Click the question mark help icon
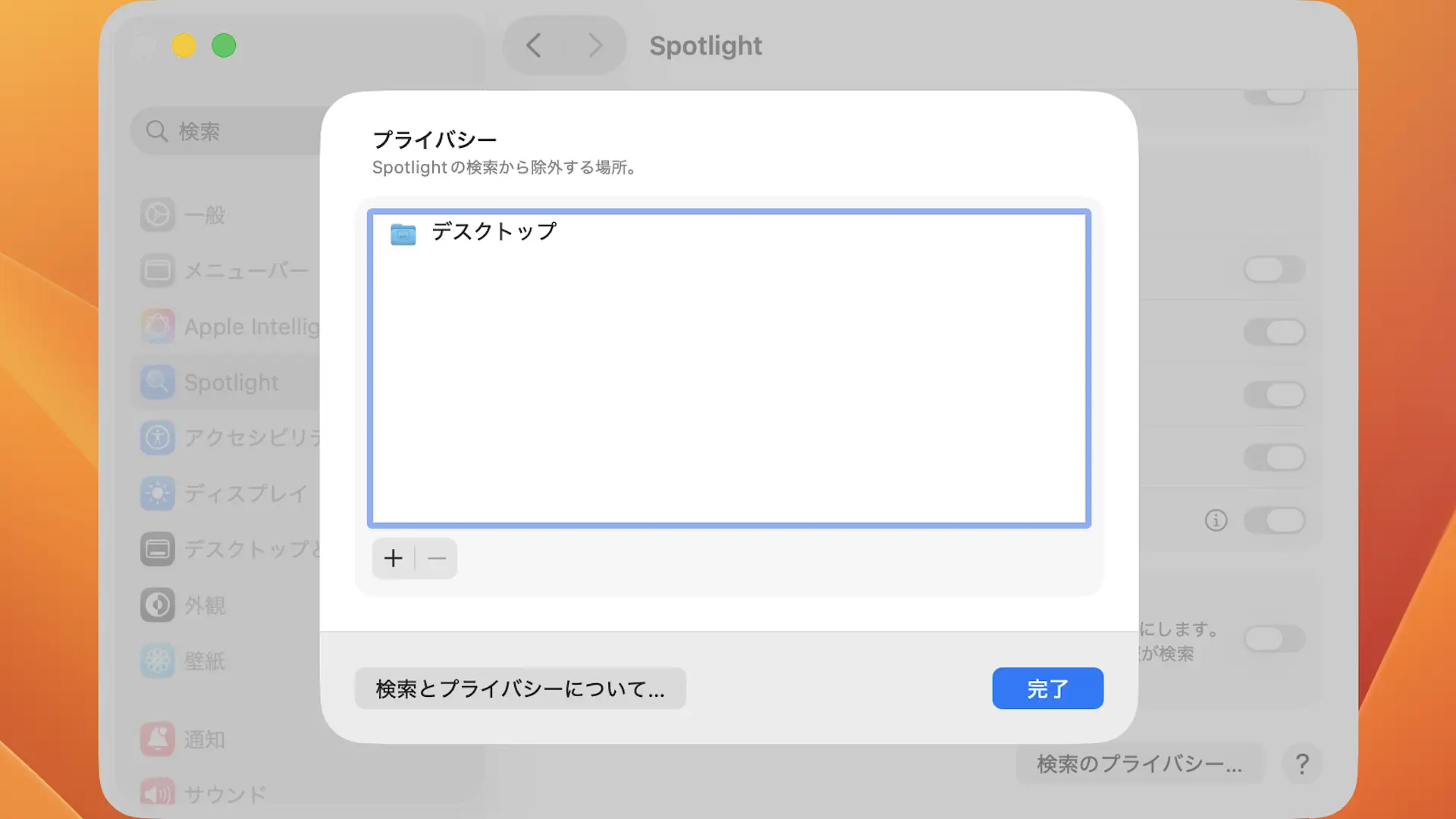 click(1302, 764)
